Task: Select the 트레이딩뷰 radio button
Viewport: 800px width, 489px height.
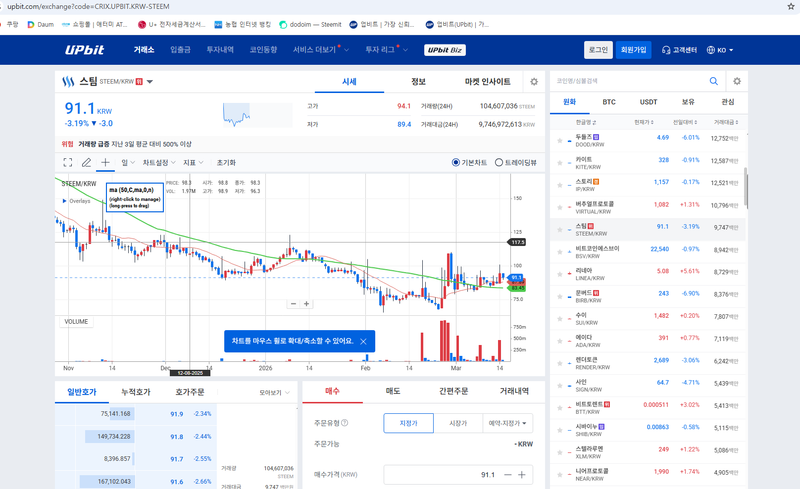Action: (x=499, y=162)
